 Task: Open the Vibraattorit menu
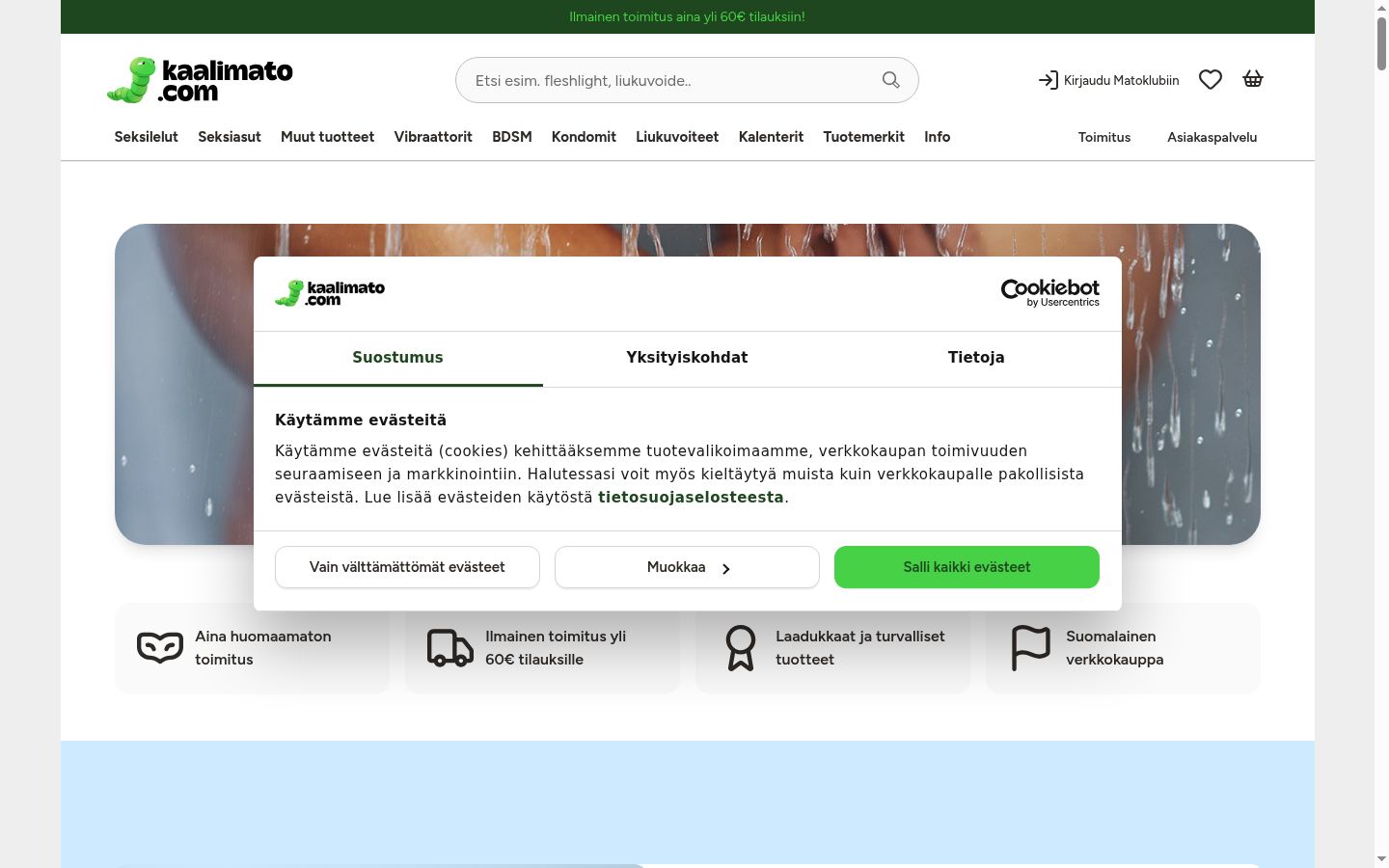click(433, 137)
